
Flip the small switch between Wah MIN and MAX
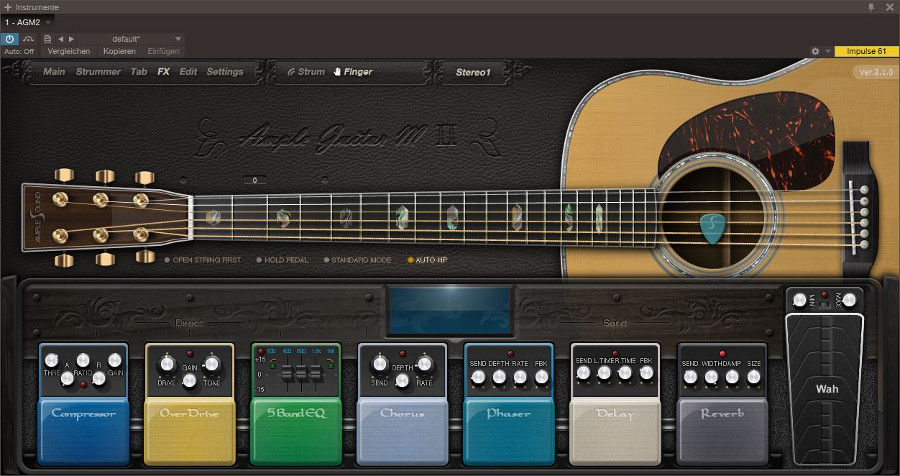coord(824,305)
